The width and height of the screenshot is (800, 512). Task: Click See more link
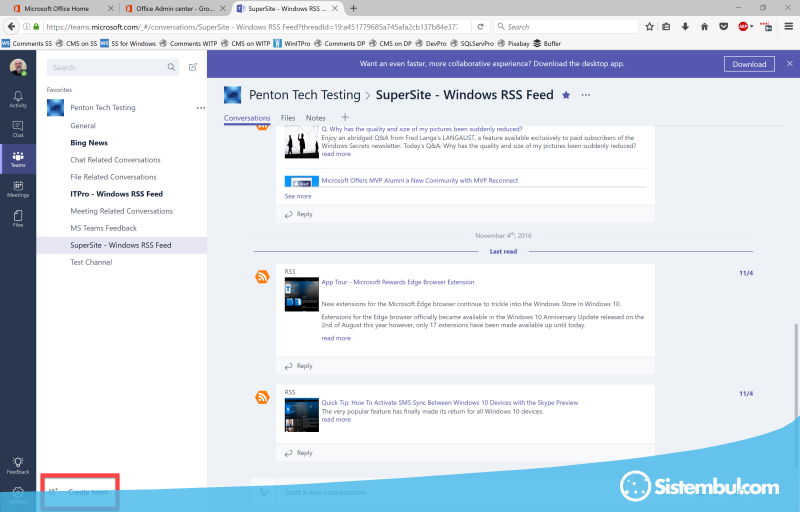coord(297,196)
